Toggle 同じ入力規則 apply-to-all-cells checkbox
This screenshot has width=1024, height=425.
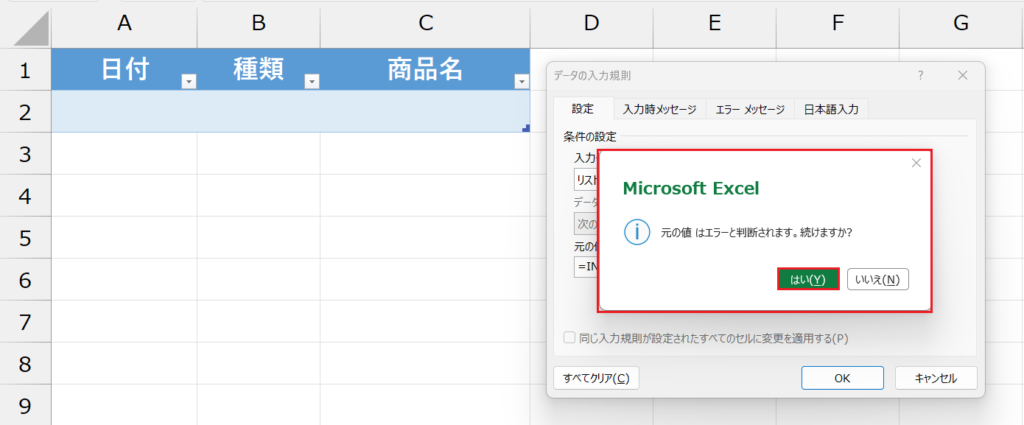click(570, 338)
